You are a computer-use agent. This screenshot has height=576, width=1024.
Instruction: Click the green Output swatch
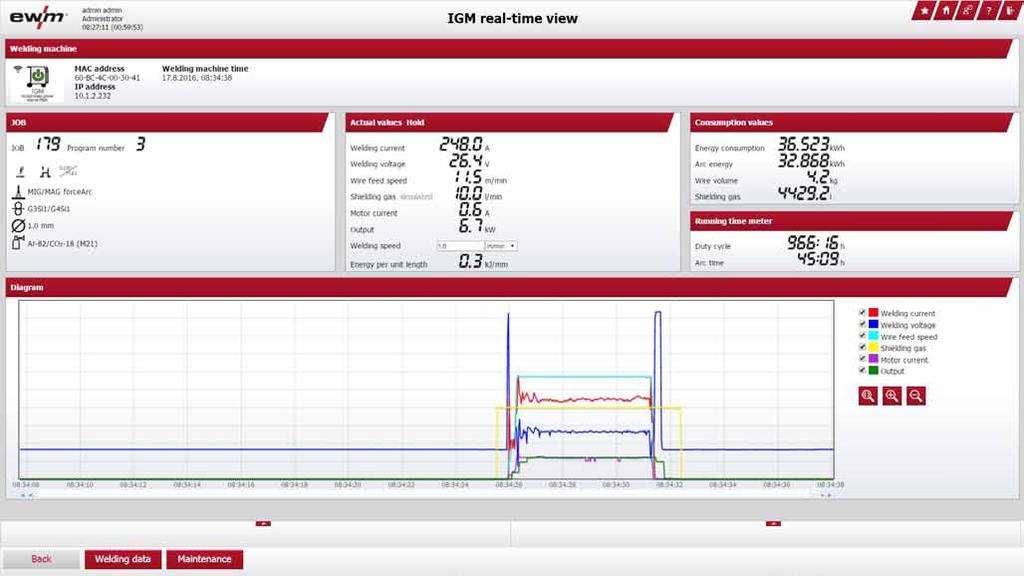[x=873, y=370]
